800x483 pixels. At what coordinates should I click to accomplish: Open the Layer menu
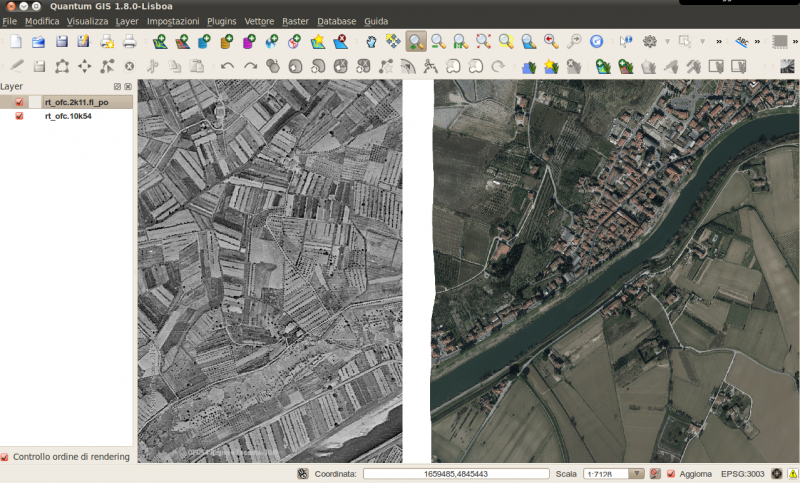(x=127, y=21)
